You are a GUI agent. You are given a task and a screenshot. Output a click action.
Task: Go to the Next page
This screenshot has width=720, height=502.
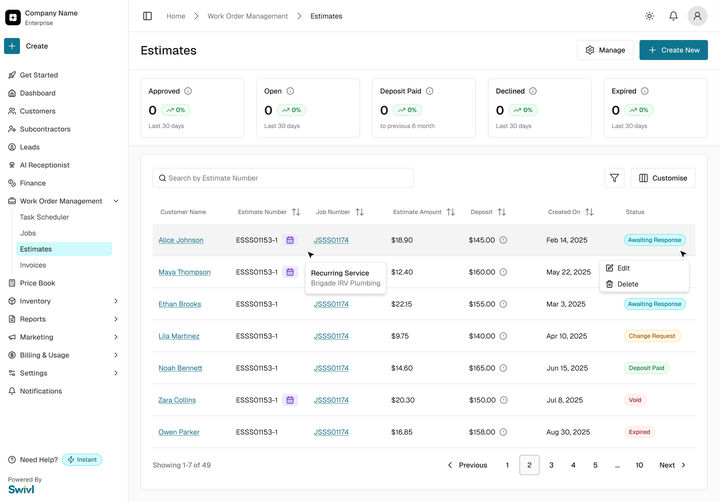tap(672, 465)
